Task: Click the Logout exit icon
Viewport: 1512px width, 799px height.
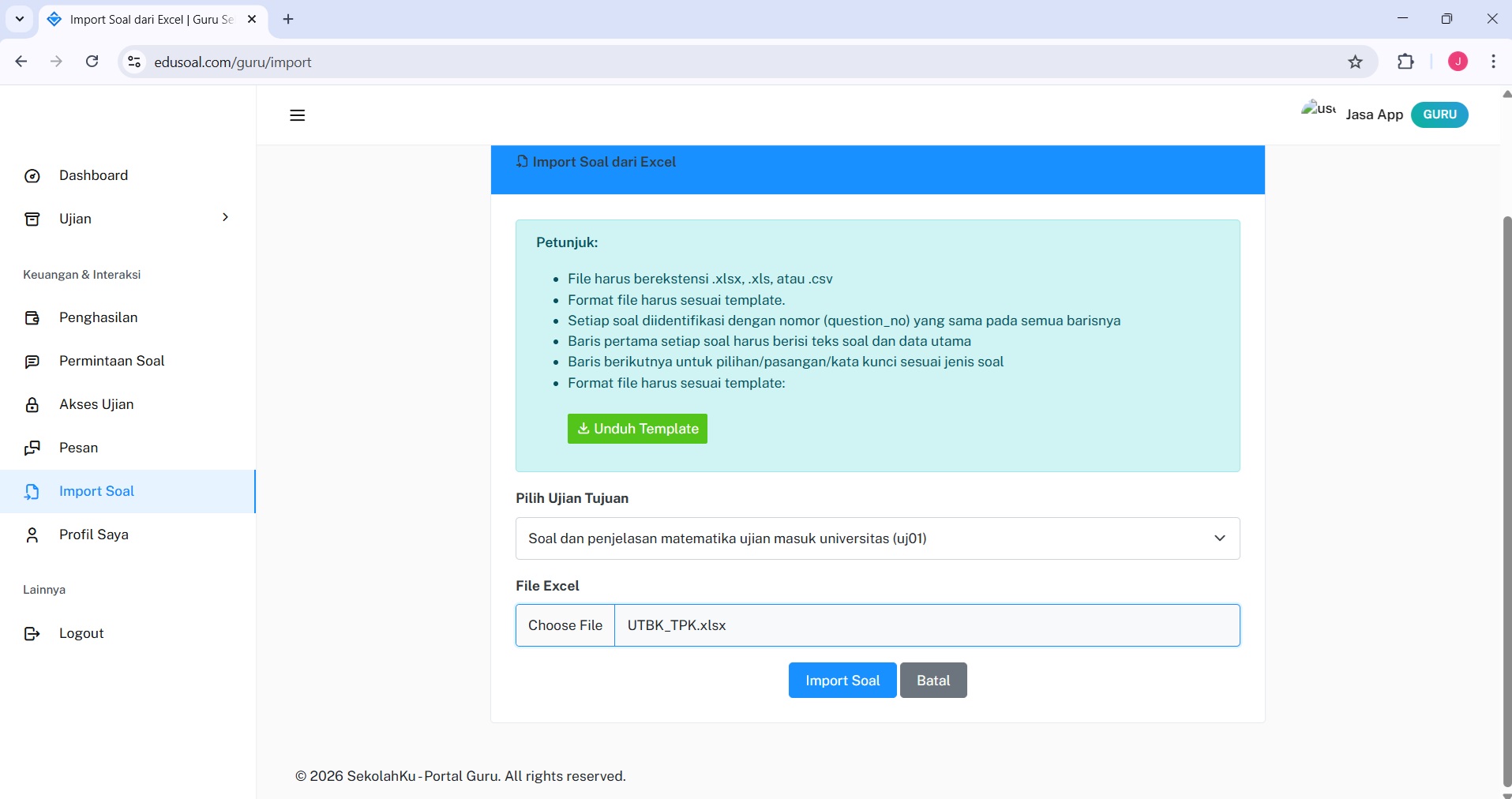Action: 32,634
